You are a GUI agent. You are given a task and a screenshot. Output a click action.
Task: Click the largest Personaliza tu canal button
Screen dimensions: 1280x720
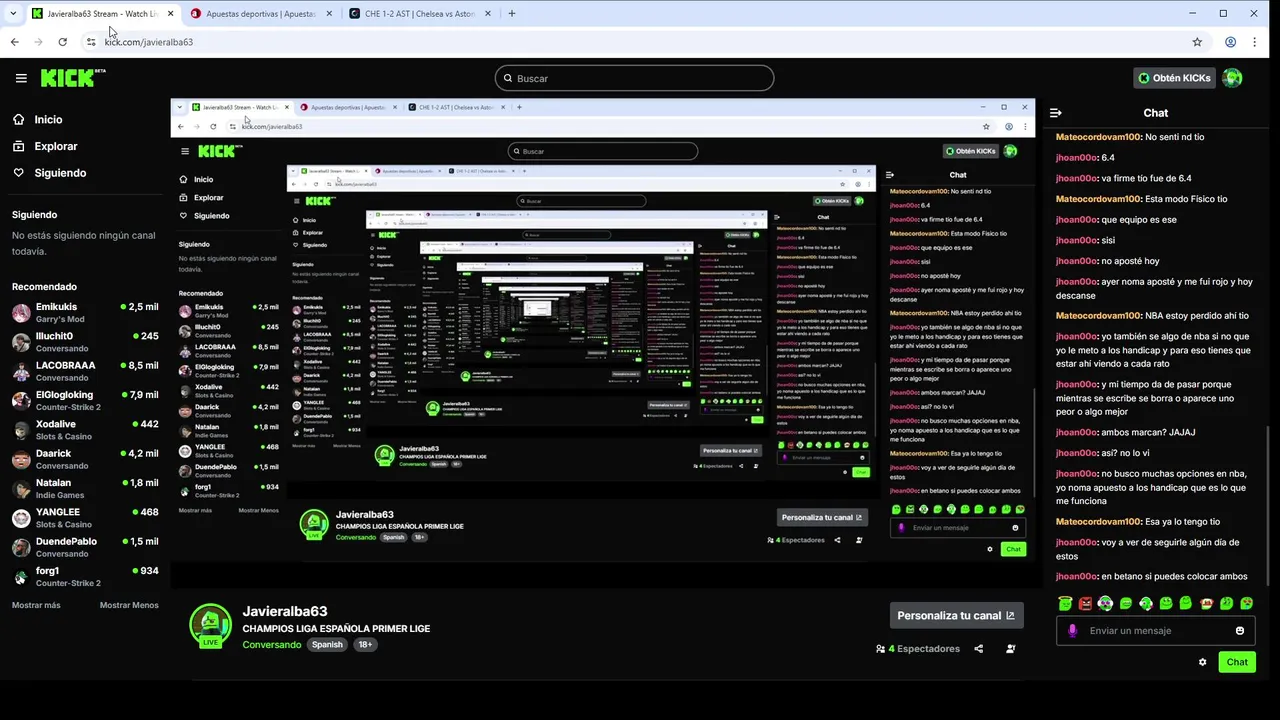[956, 616]
